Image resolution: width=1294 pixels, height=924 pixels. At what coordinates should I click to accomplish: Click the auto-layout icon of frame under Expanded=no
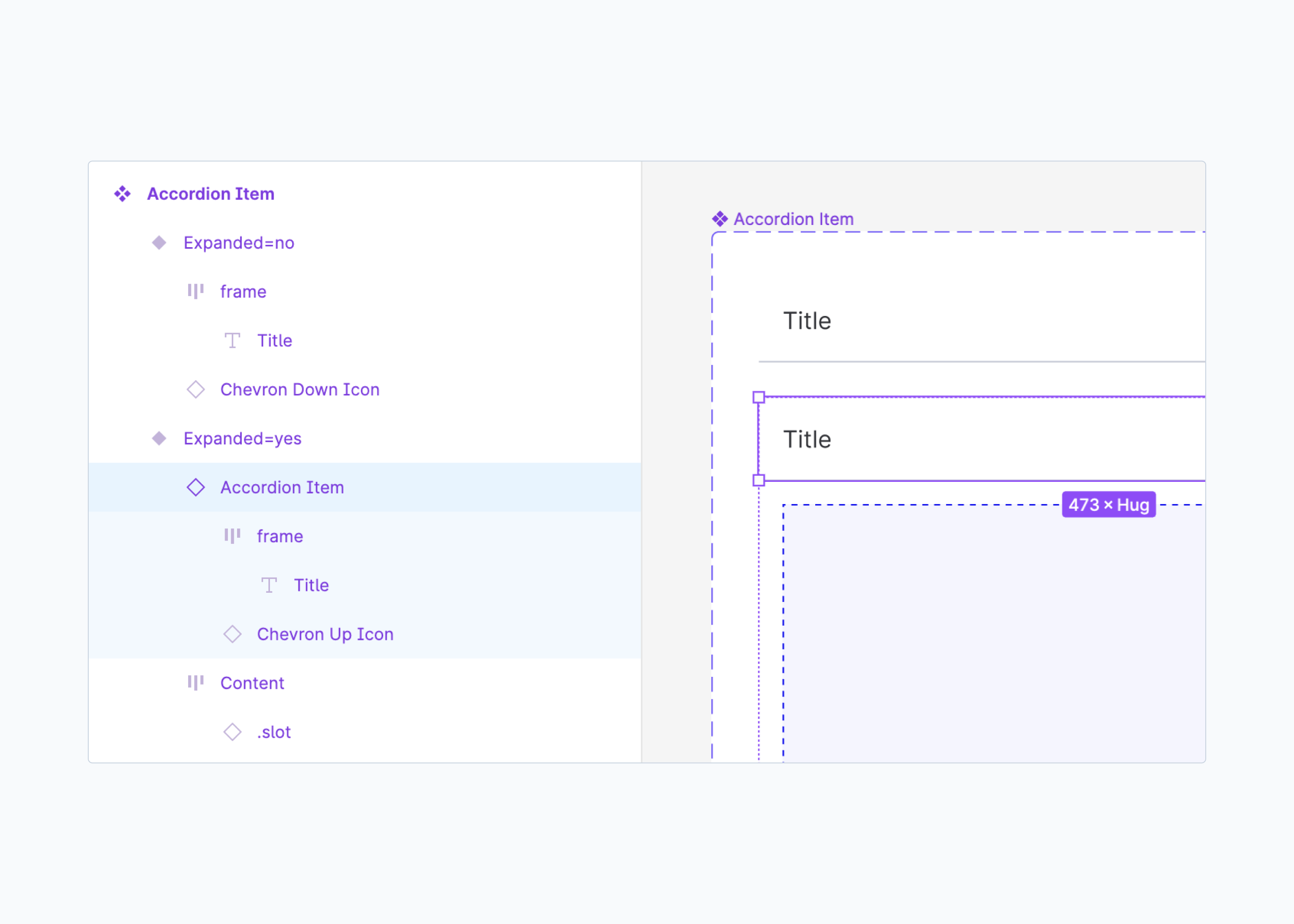coord(196,292)
